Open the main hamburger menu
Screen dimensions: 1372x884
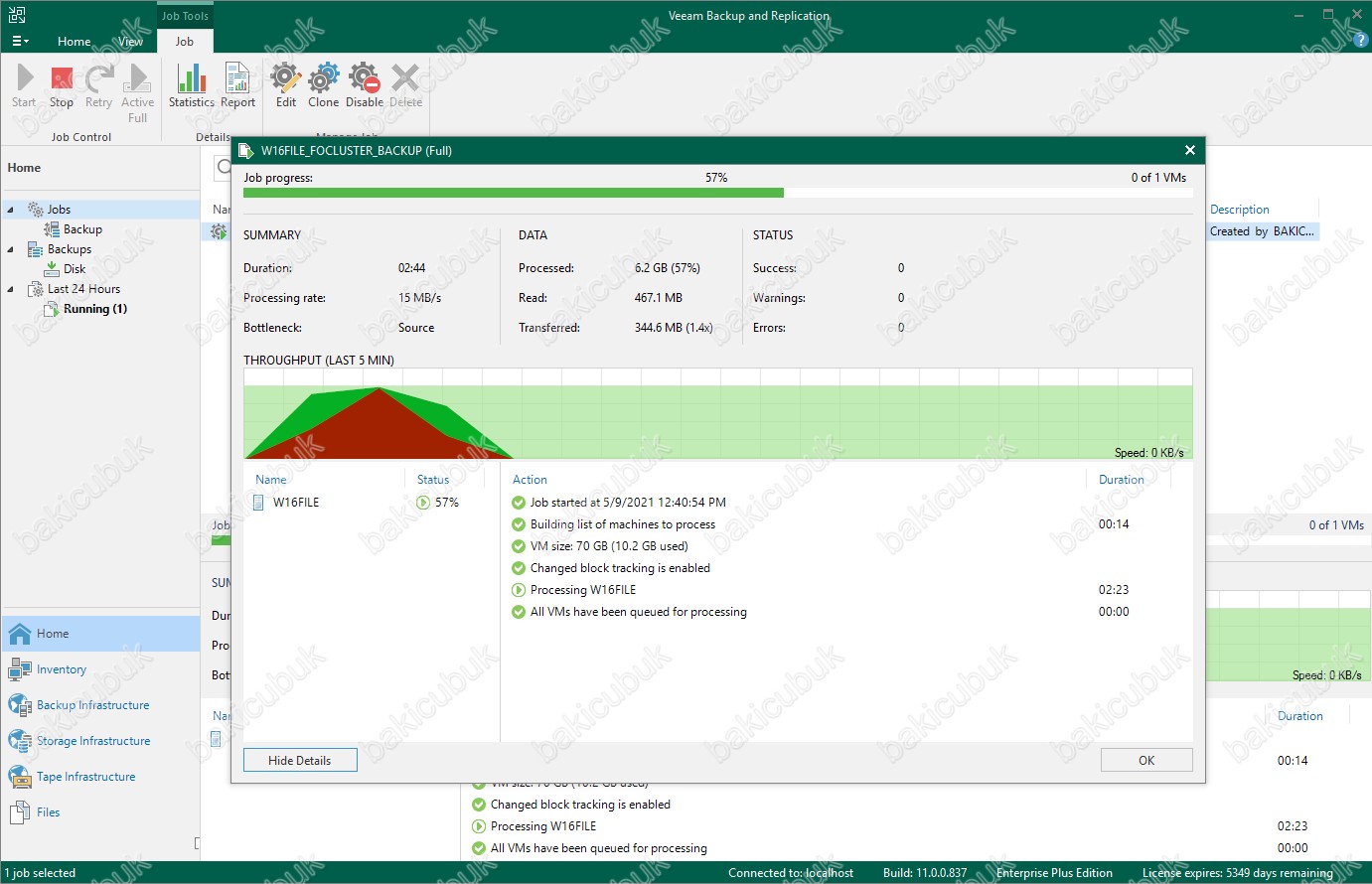click(20, 42)
